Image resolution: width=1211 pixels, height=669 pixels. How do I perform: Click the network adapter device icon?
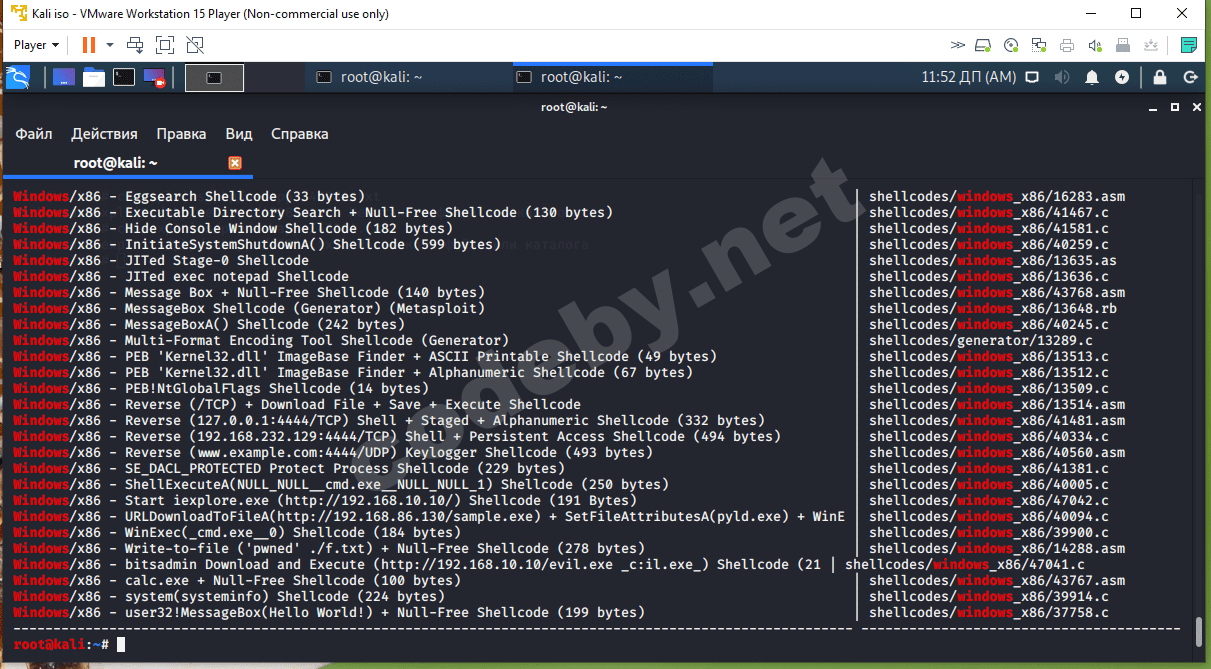click(x=1039, y=45)
